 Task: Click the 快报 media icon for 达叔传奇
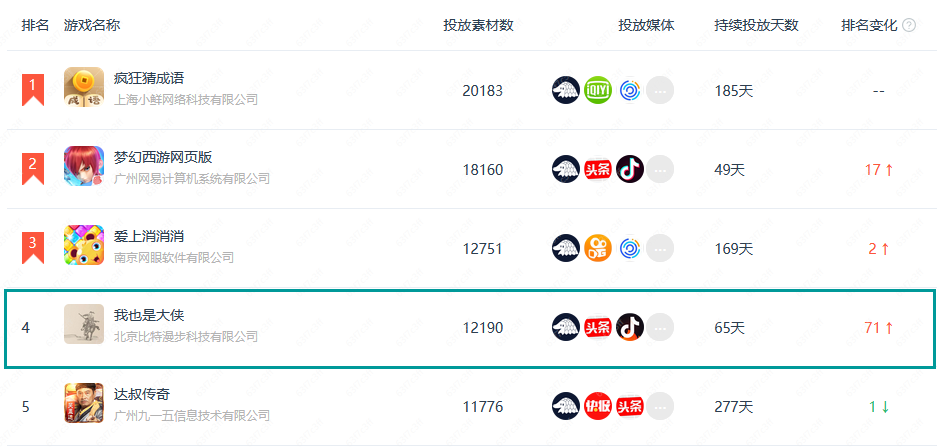pyautogui.click(x=598, y=406)
